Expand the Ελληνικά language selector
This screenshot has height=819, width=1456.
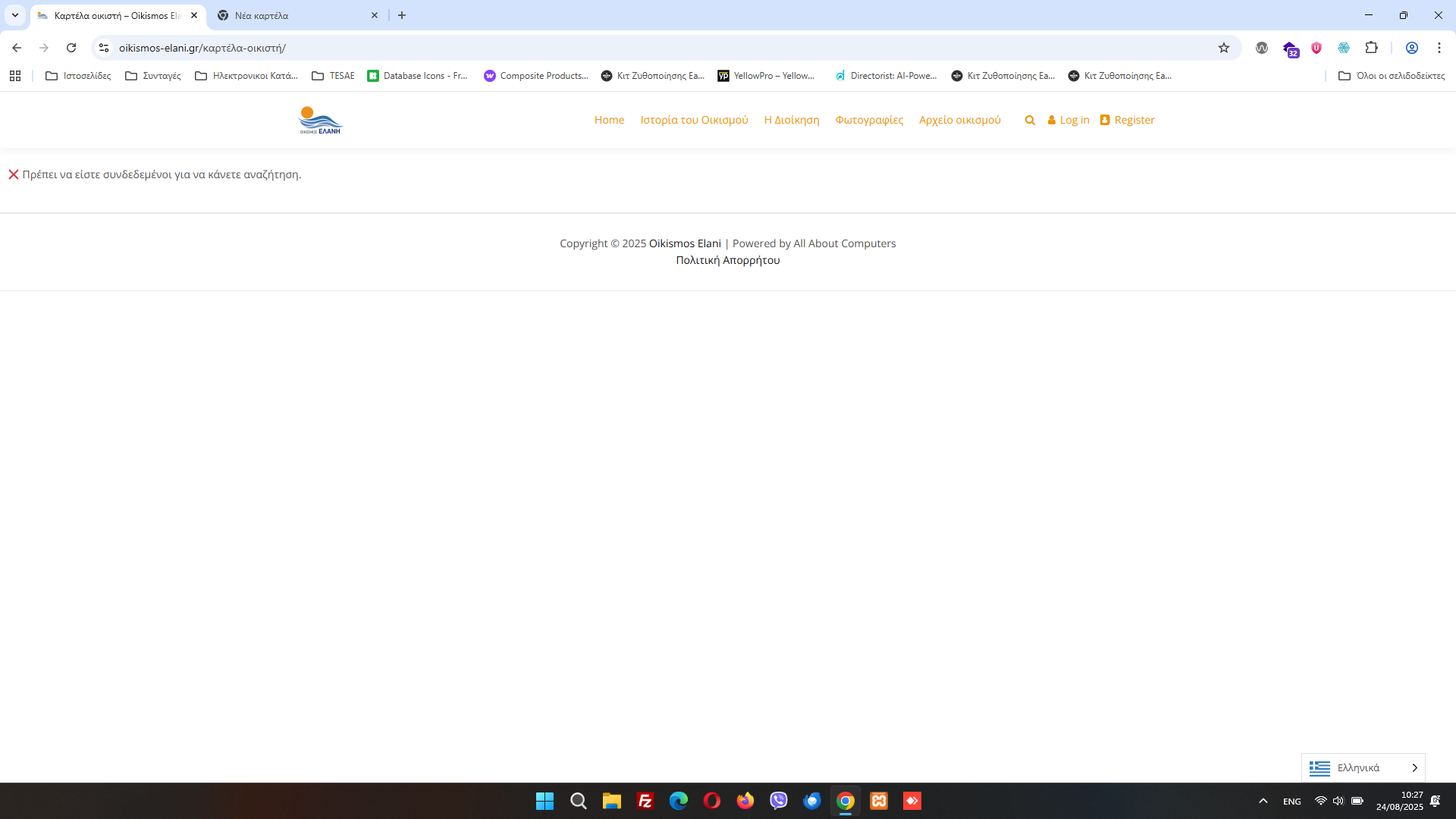coord(1363,767)
